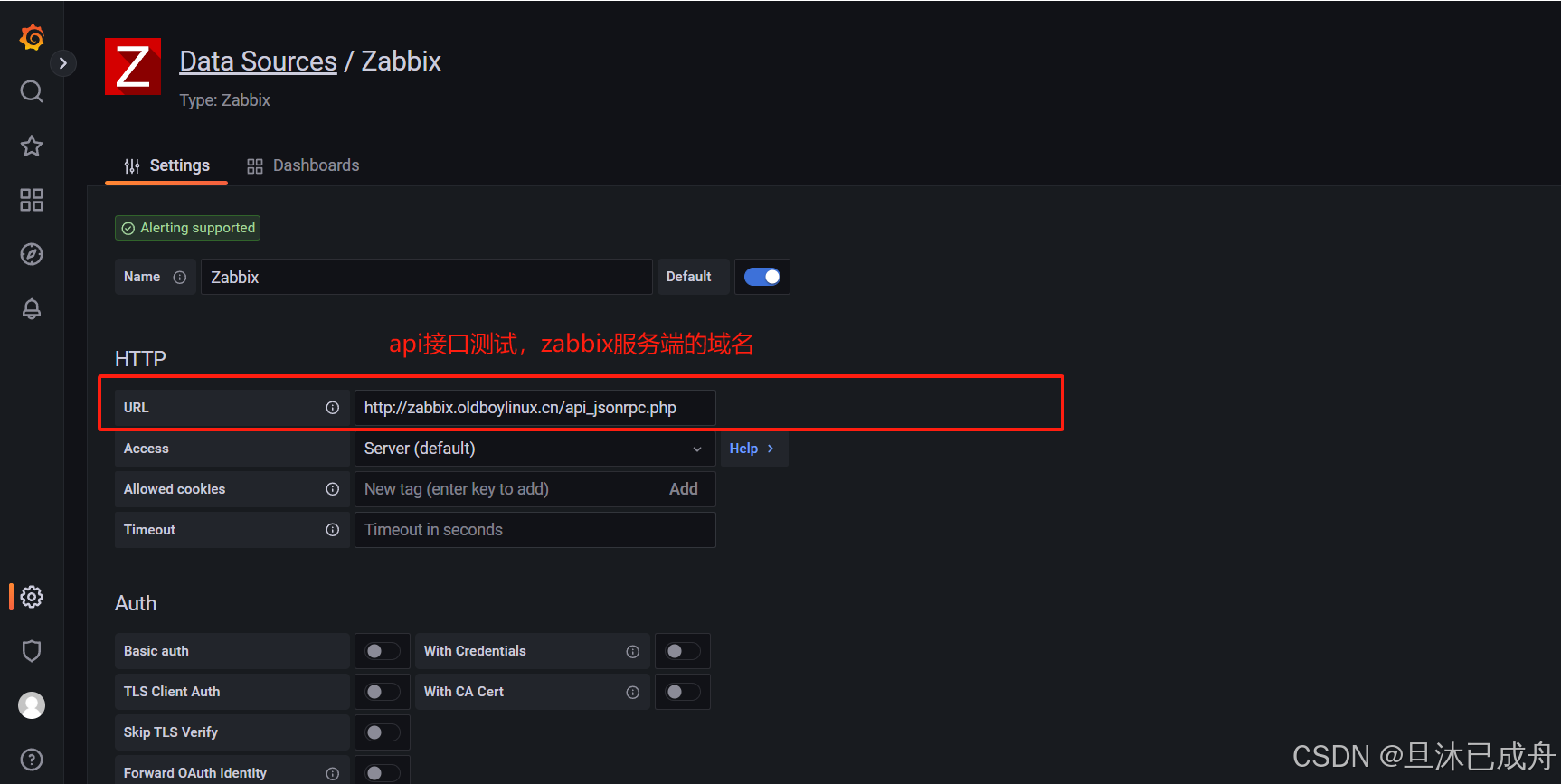Open Starred dashboards star icon
The height and width of the screenshot is (784, 1561).
point(32,146)
